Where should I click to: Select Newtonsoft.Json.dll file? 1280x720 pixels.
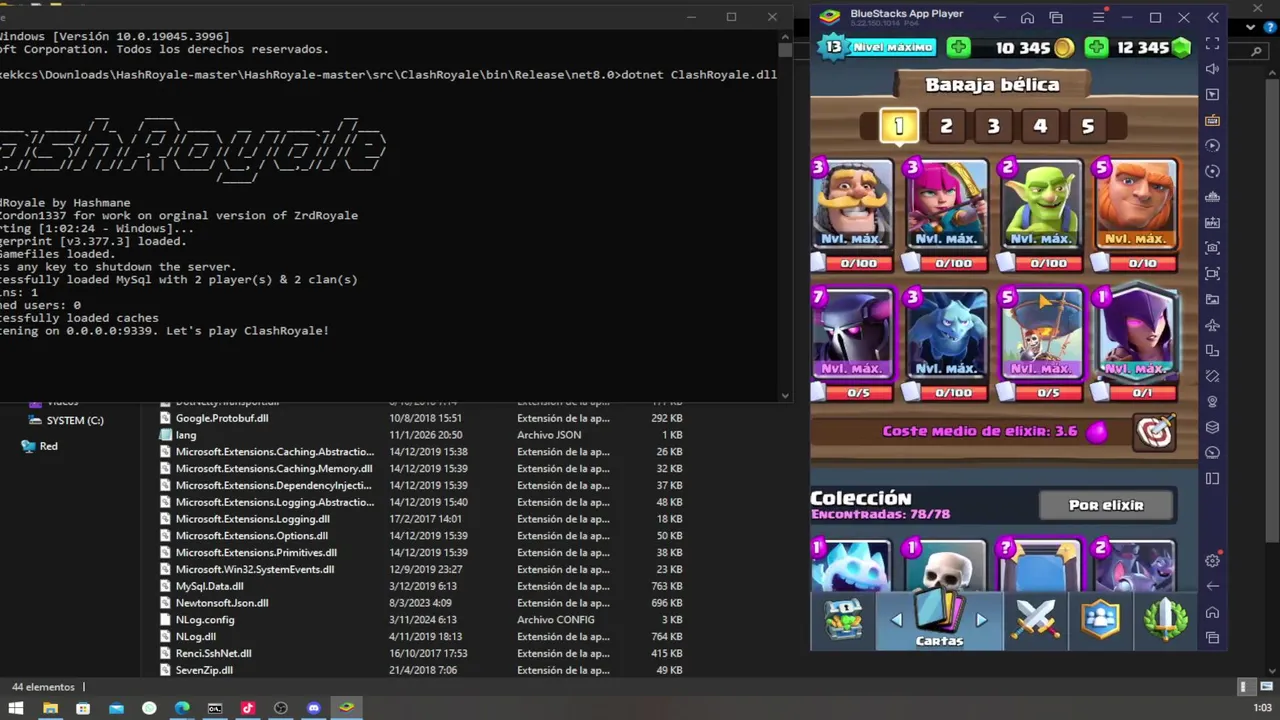(222, 603)
